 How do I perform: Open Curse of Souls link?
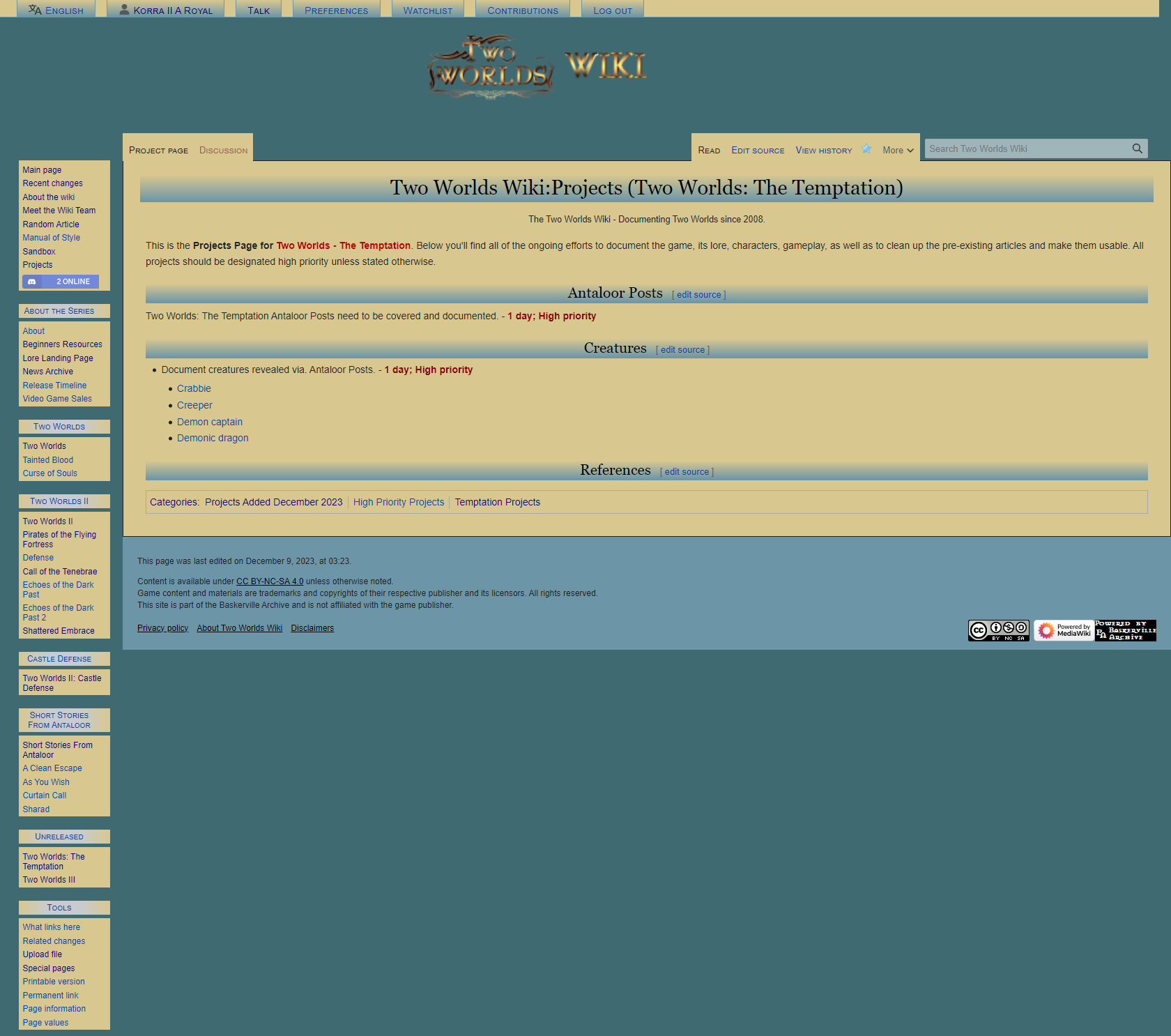pyautogui.click(x=49, y=473)
